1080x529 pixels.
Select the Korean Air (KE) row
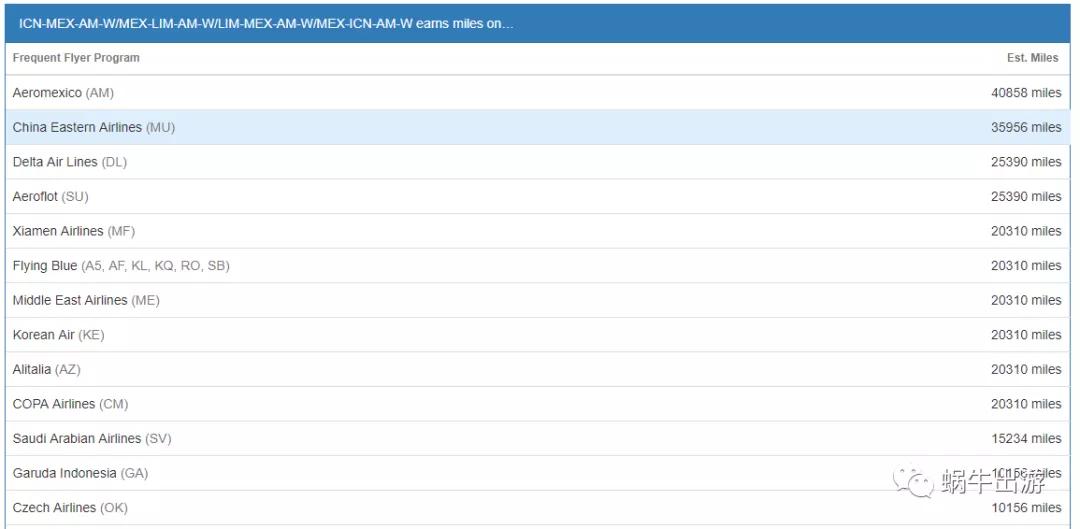coord(538,335)
